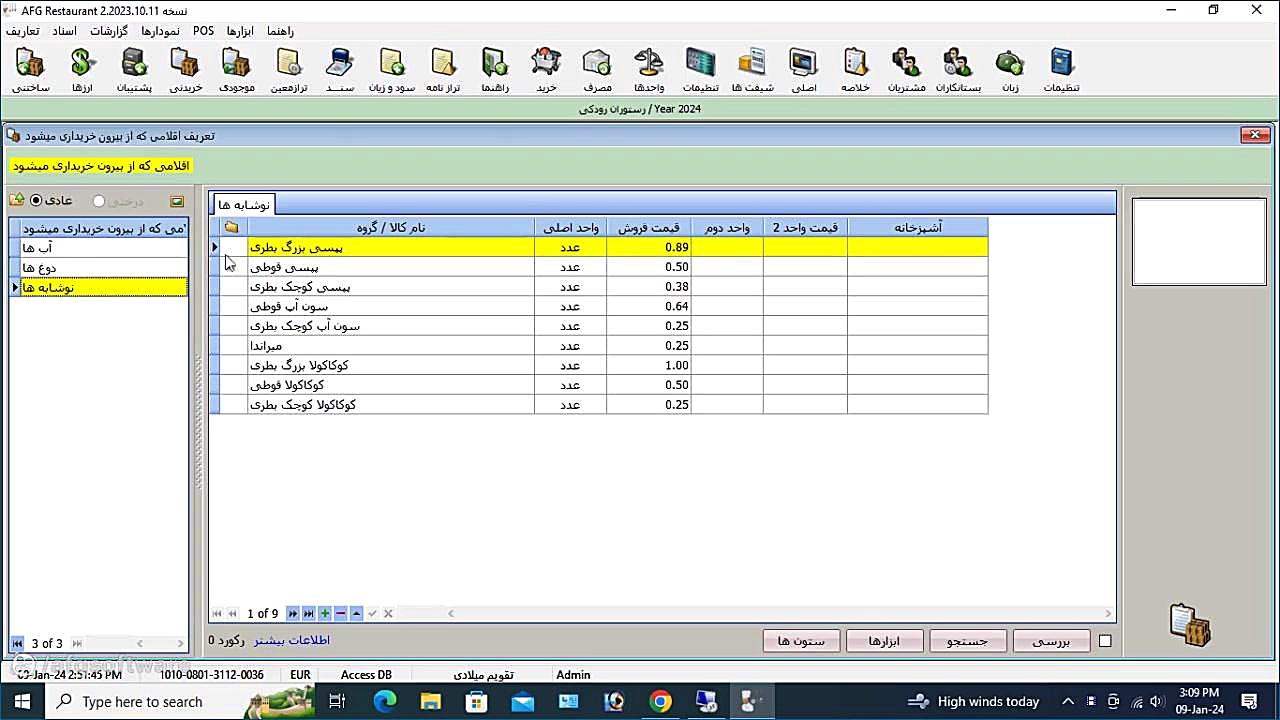Click the edit record up-arrow button
Viewport: 1280px width, 720px height.
(356, 613)
